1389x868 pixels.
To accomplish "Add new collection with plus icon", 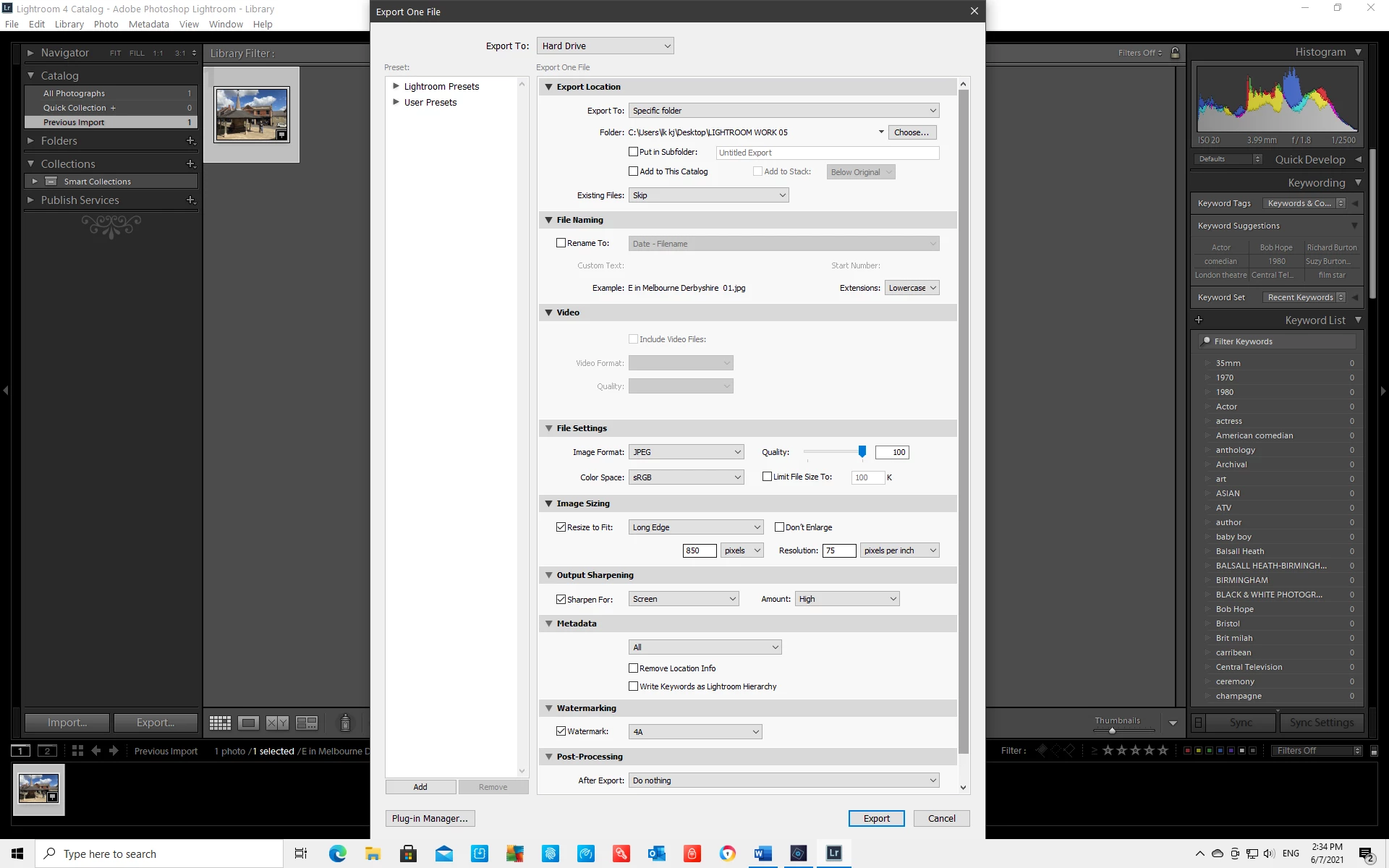I will point(191,164).
